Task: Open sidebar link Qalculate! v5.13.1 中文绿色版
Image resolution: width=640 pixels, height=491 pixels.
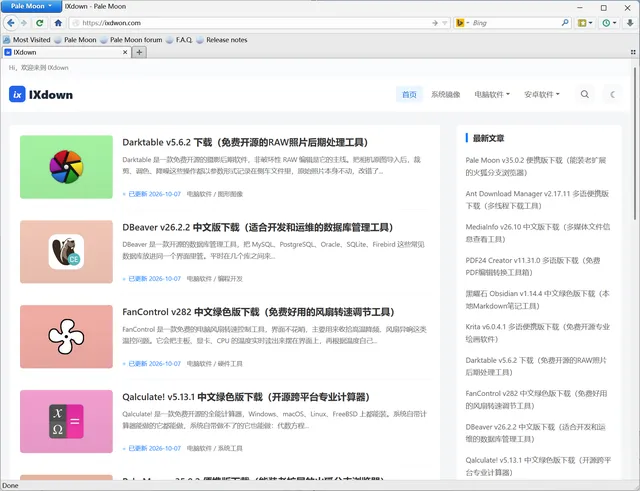Action: pos(538,466)
